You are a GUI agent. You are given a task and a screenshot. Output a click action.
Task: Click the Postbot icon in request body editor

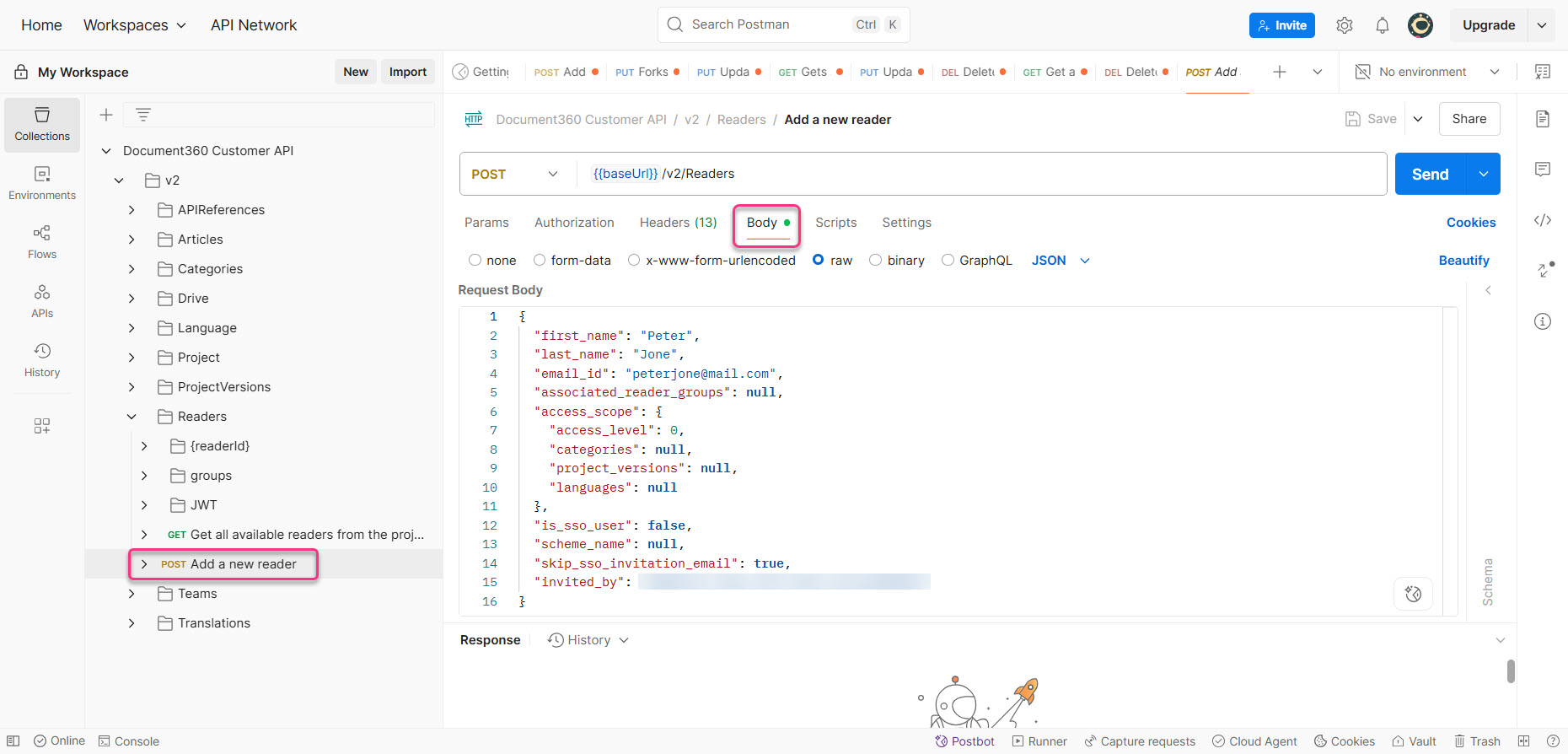coord(1414,594)
